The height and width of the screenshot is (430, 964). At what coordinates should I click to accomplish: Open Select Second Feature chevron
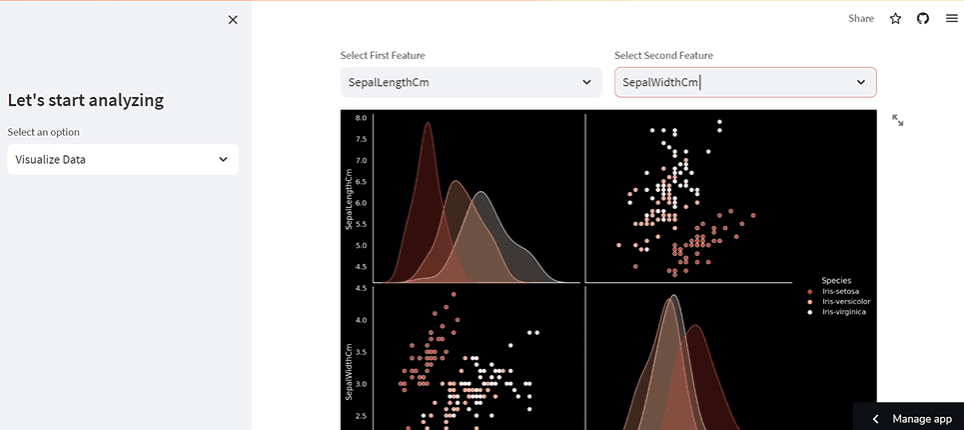click(861, 82)
